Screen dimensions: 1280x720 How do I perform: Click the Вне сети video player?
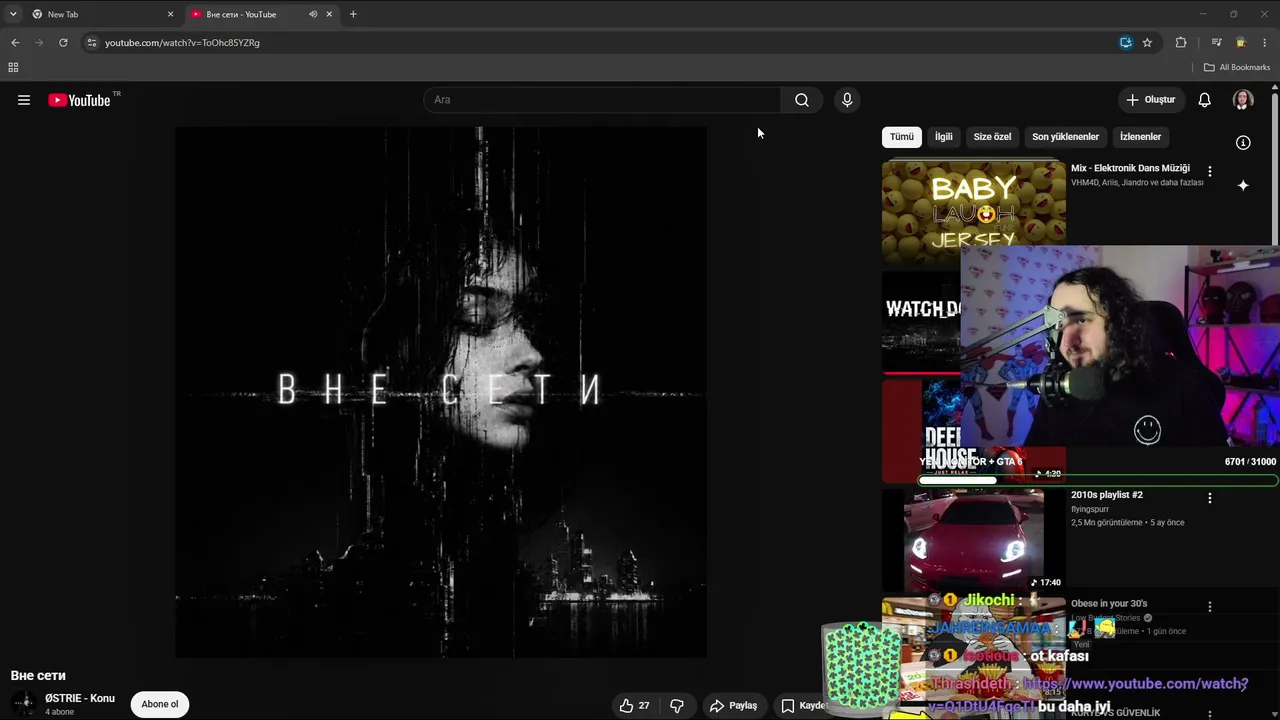(x=441, y=392)
